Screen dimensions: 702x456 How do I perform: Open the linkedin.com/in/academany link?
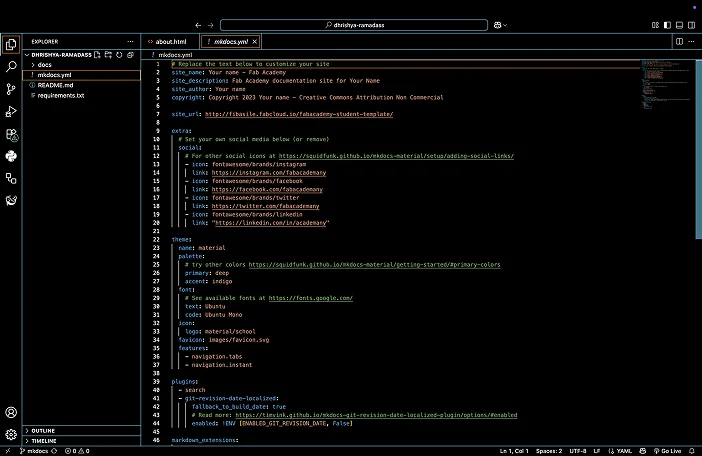point(270,223)
